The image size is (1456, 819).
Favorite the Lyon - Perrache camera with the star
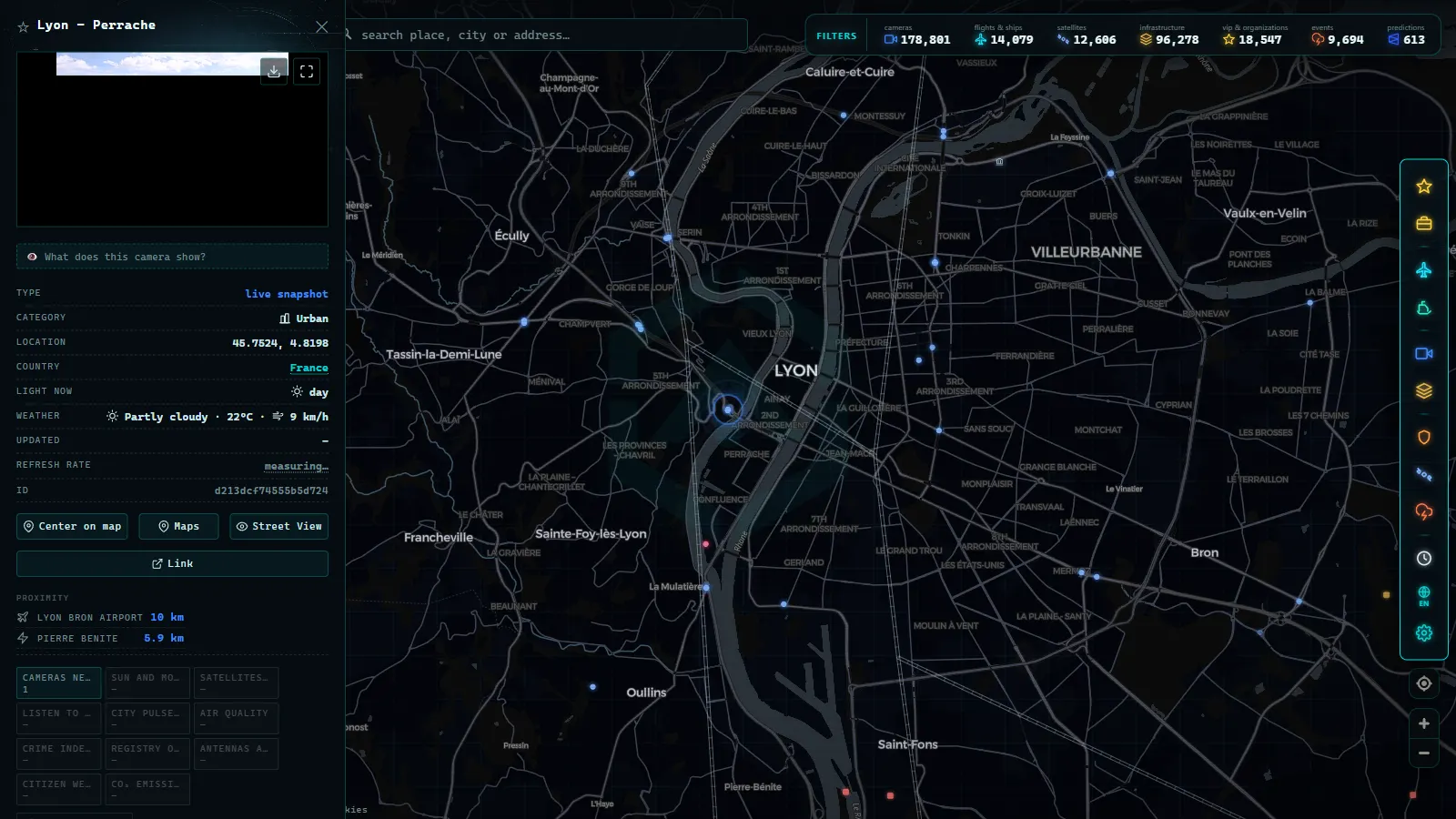coord(23,26)
